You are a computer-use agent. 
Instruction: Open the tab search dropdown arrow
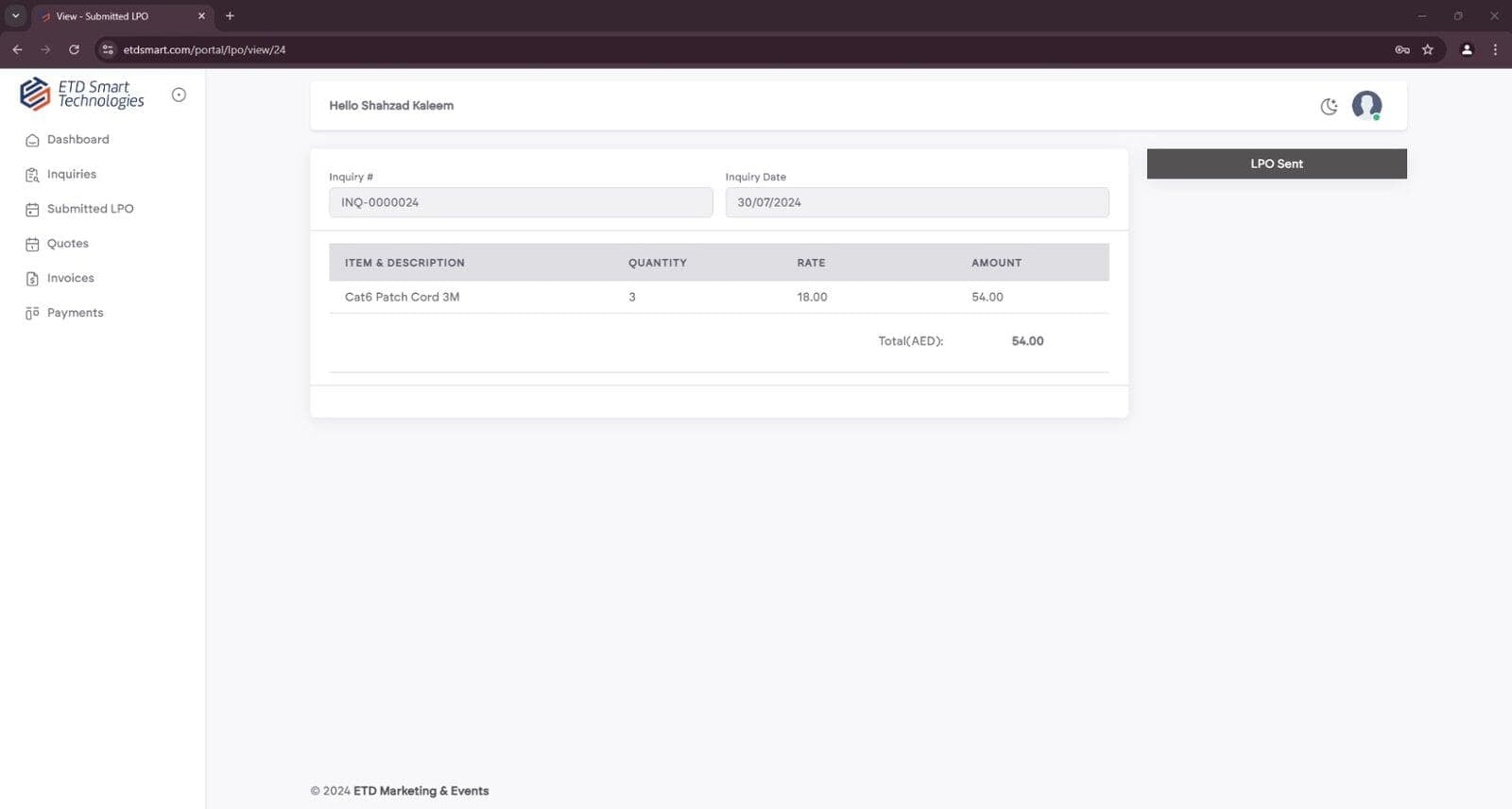(x=15, y=16)
